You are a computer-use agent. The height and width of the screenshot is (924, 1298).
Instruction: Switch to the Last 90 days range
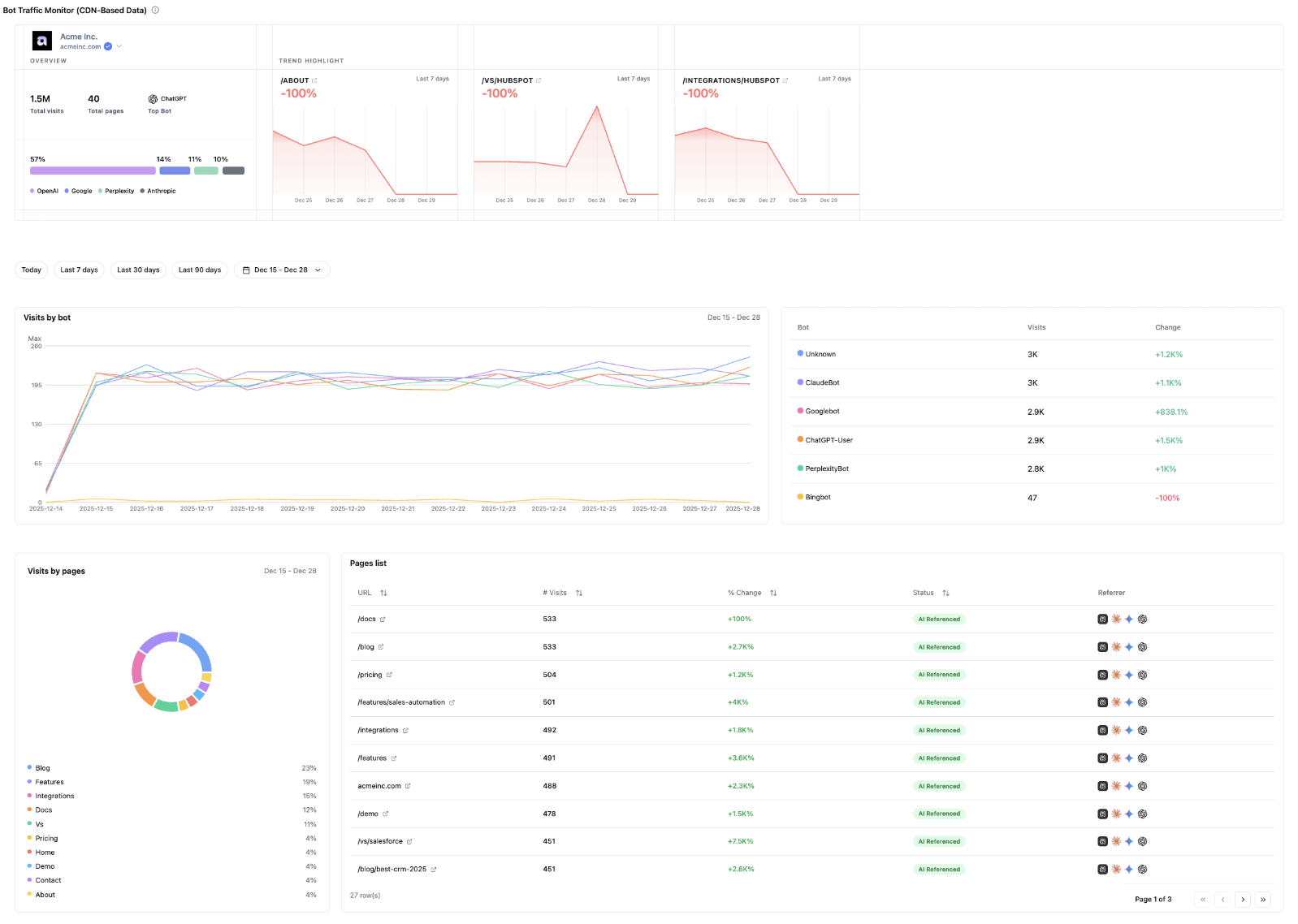(x=200, y=270)
